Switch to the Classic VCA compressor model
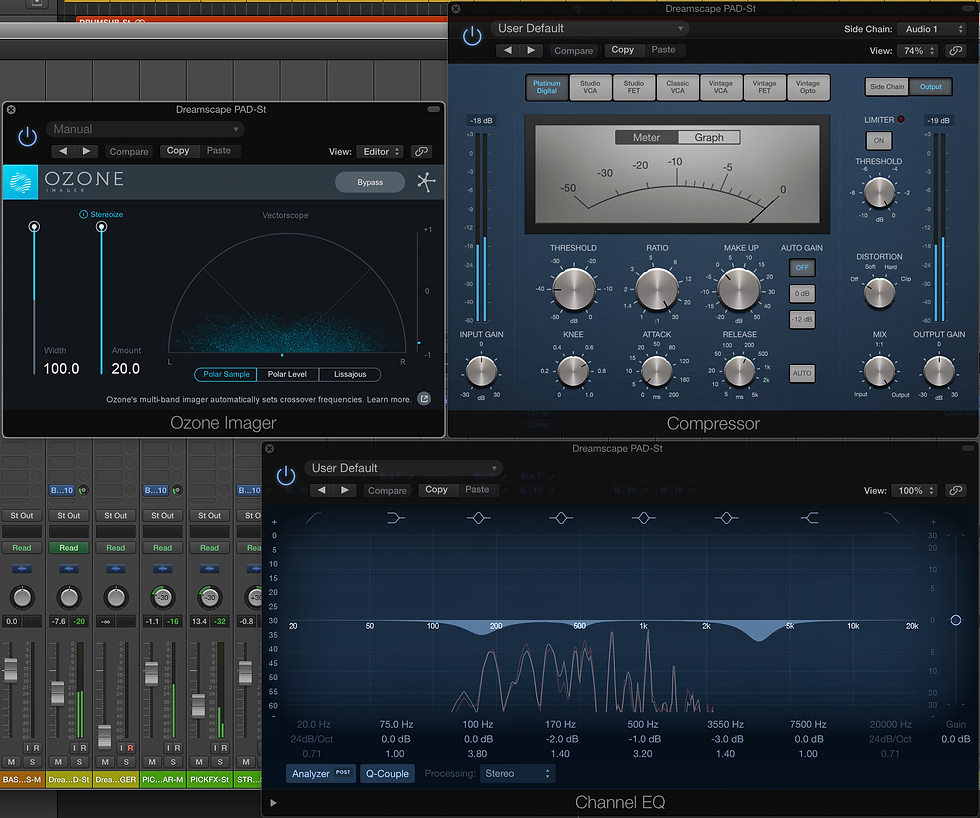 678,87
